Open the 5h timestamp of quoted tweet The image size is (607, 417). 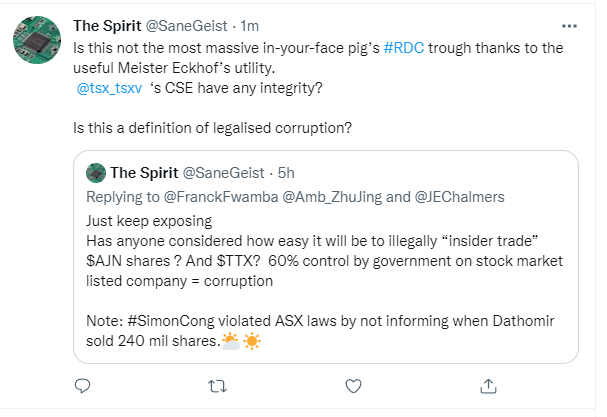click(286, 173)
